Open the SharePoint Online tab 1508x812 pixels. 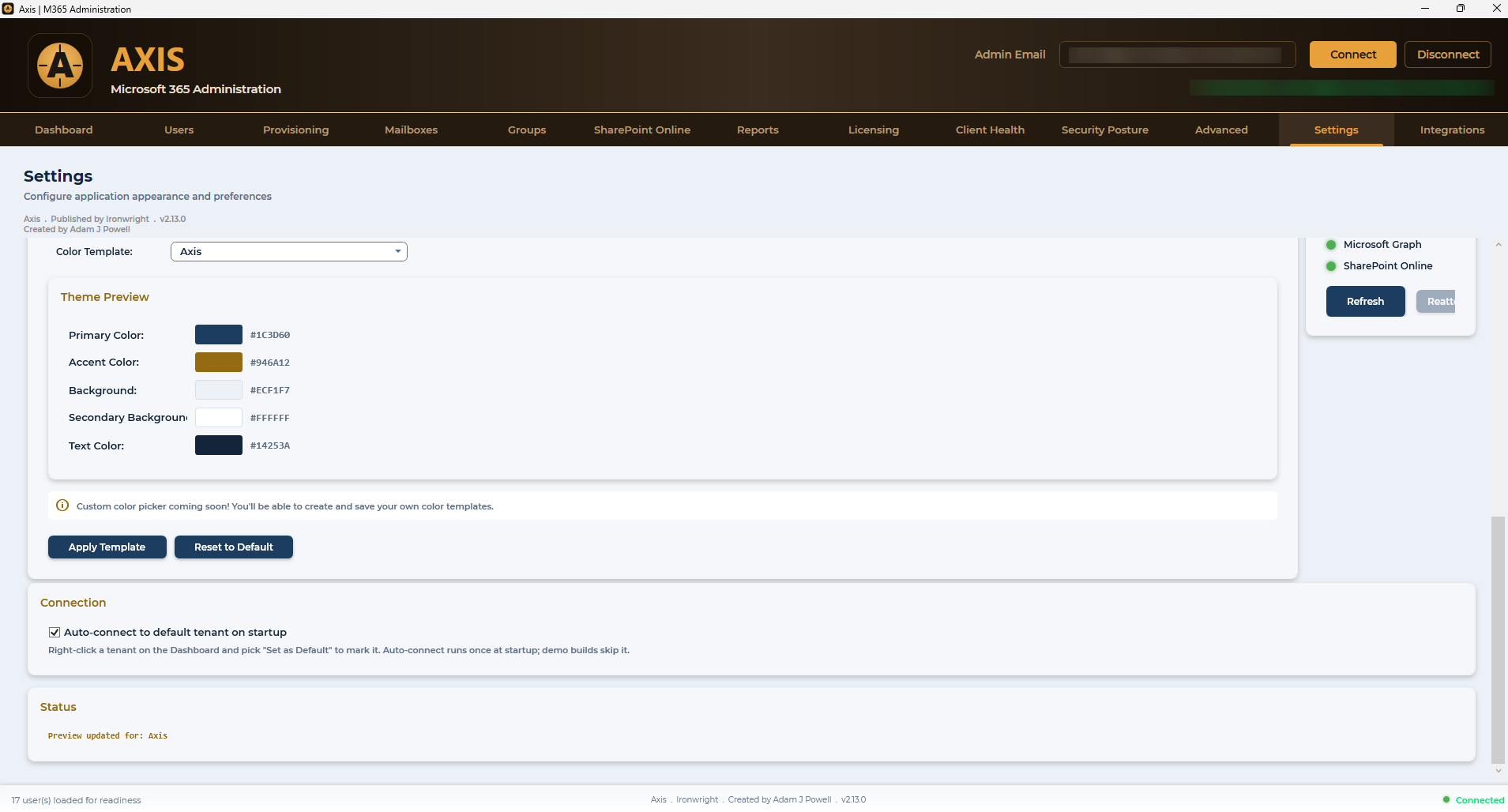642,130
